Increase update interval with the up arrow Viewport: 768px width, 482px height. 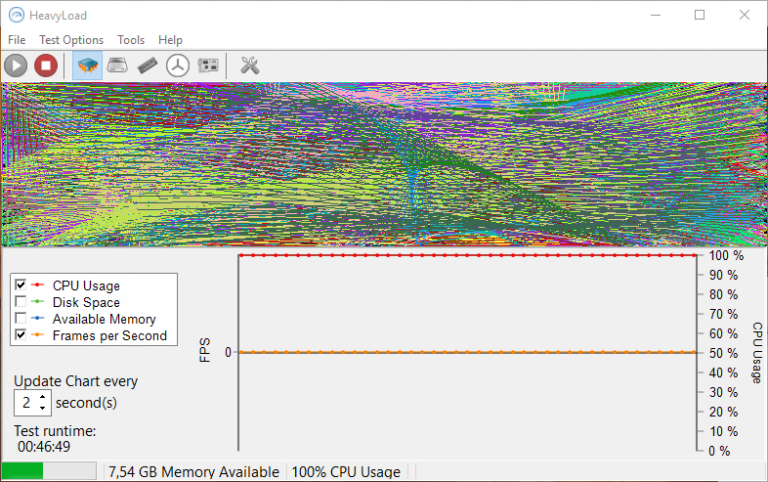[x=42, y=398]
